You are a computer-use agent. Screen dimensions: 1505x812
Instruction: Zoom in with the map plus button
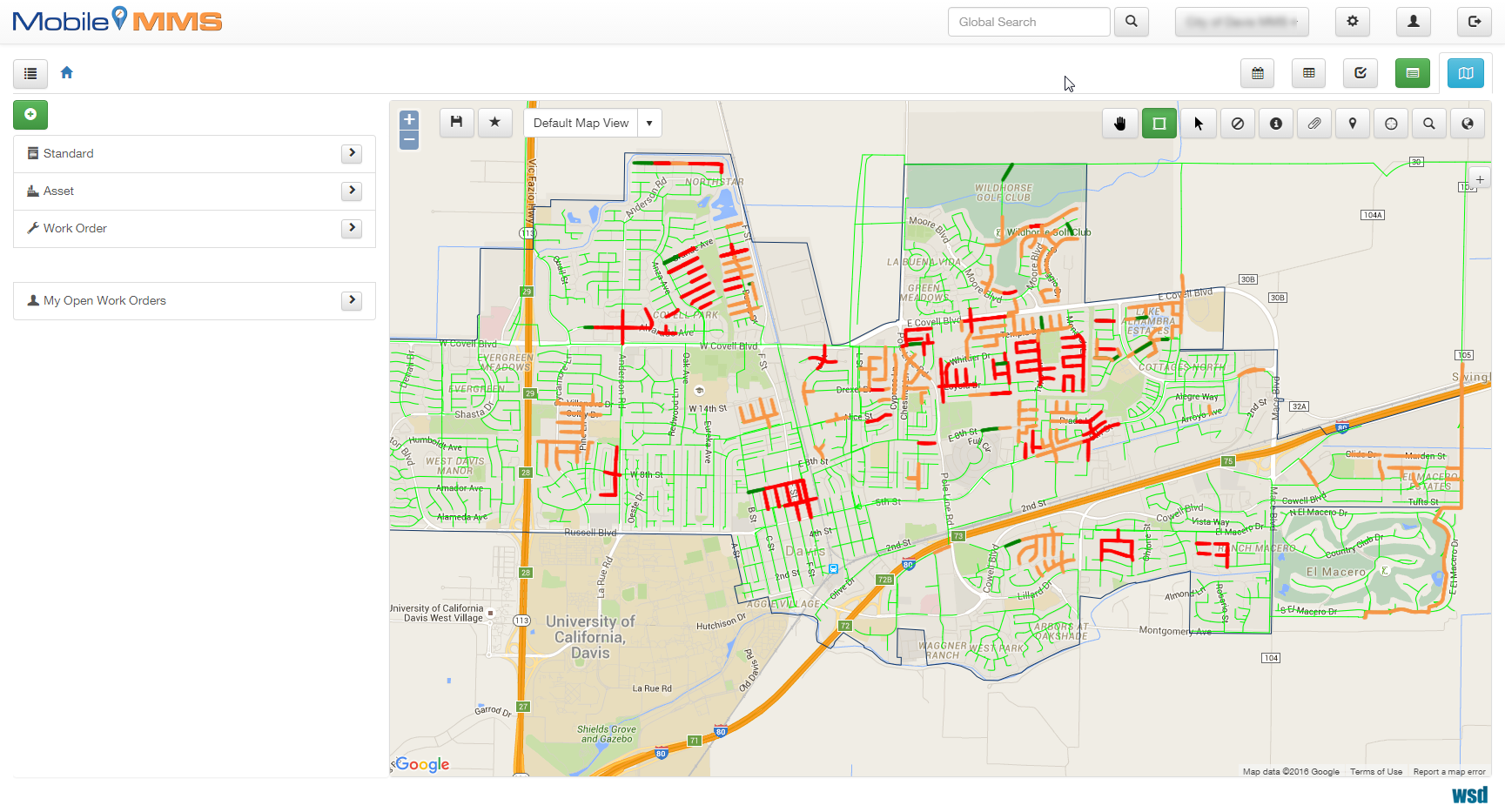tap(409, 120)
